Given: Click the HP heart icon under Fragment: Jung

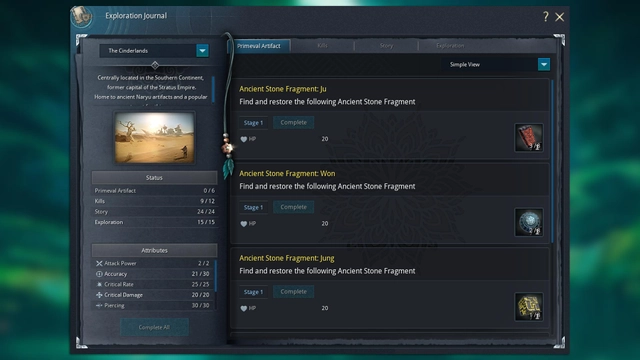Looking at the screenshot, I should [x=244, y=309].
